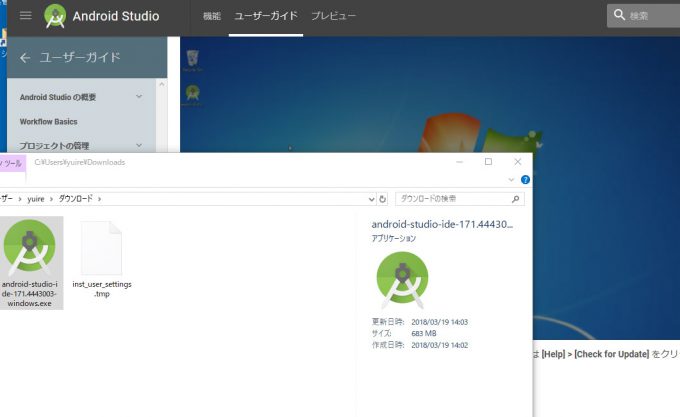
Task: Click the Android Studio logo icon
Action: 55,16
